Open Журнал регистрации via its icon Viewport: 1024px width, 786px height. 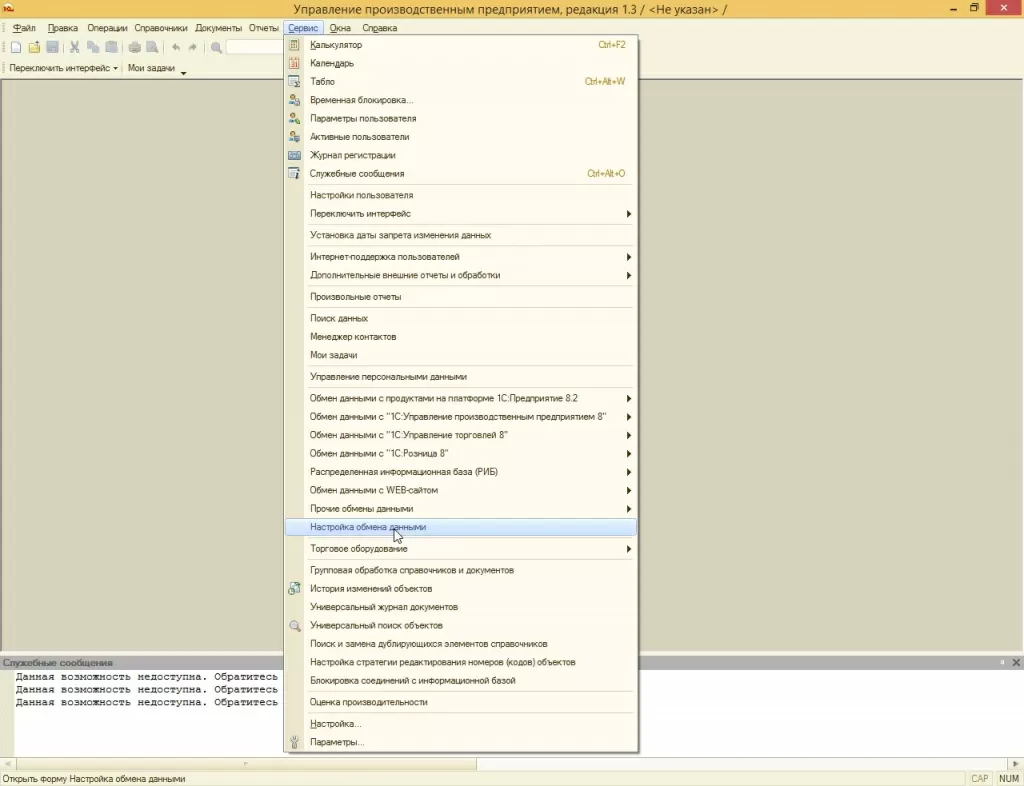[294, 155]
